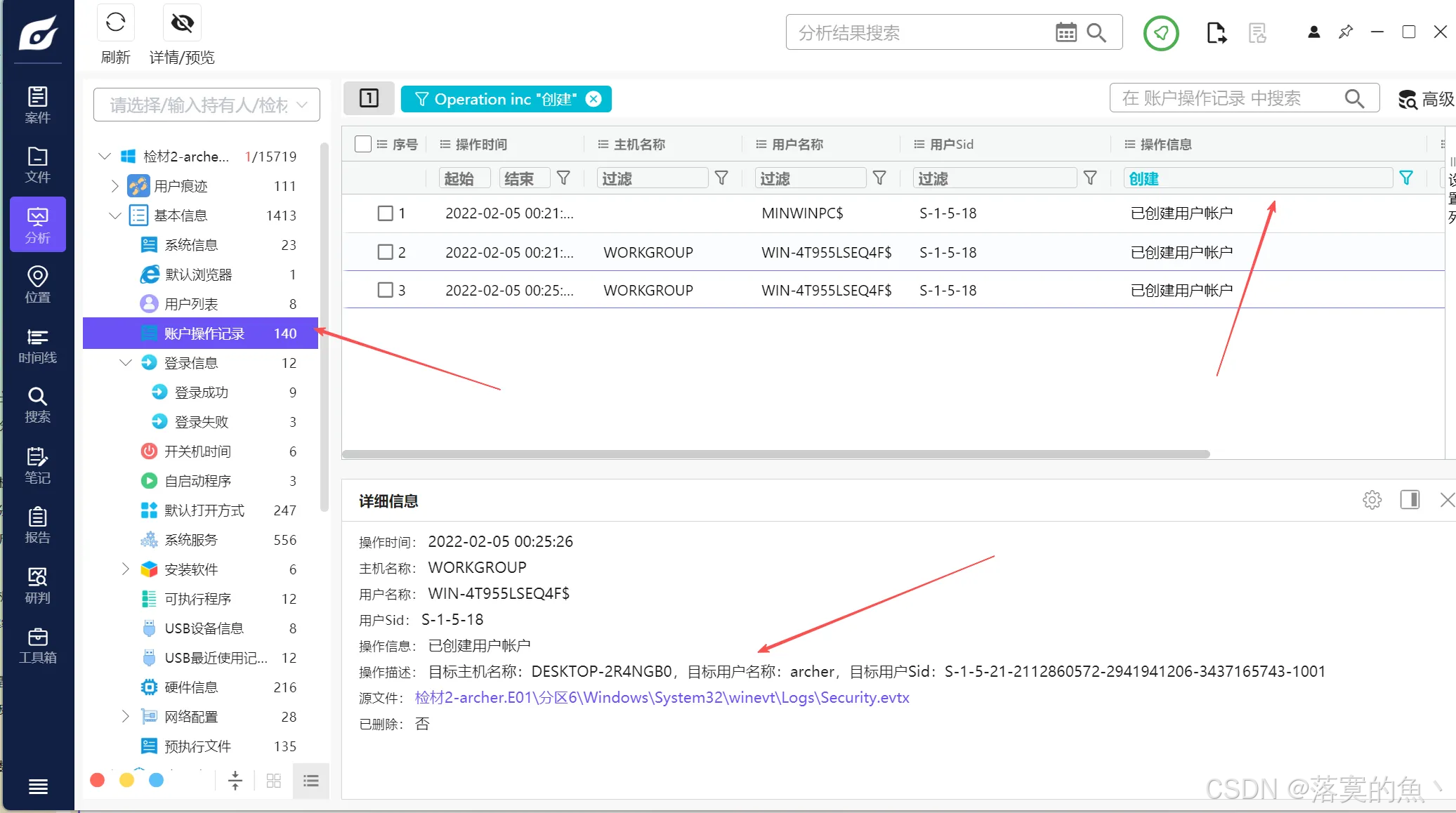This screenshot has height=813, width=1456.
Task: Tick the checkbox for row 3
Action: click(385, 290)
